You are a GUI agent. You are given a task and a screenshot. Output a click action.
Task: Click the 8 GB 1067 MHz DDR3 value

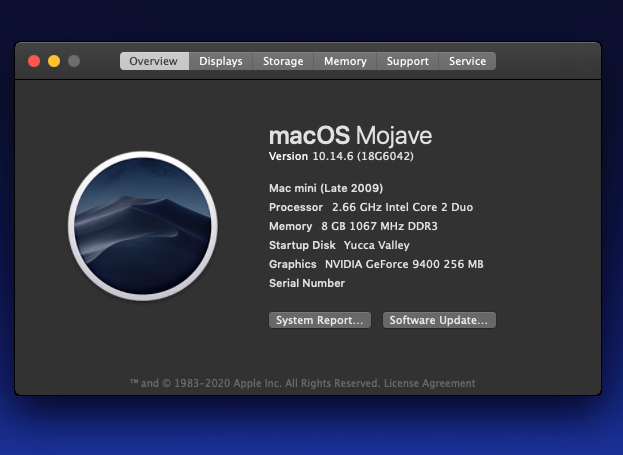point(379,227)
